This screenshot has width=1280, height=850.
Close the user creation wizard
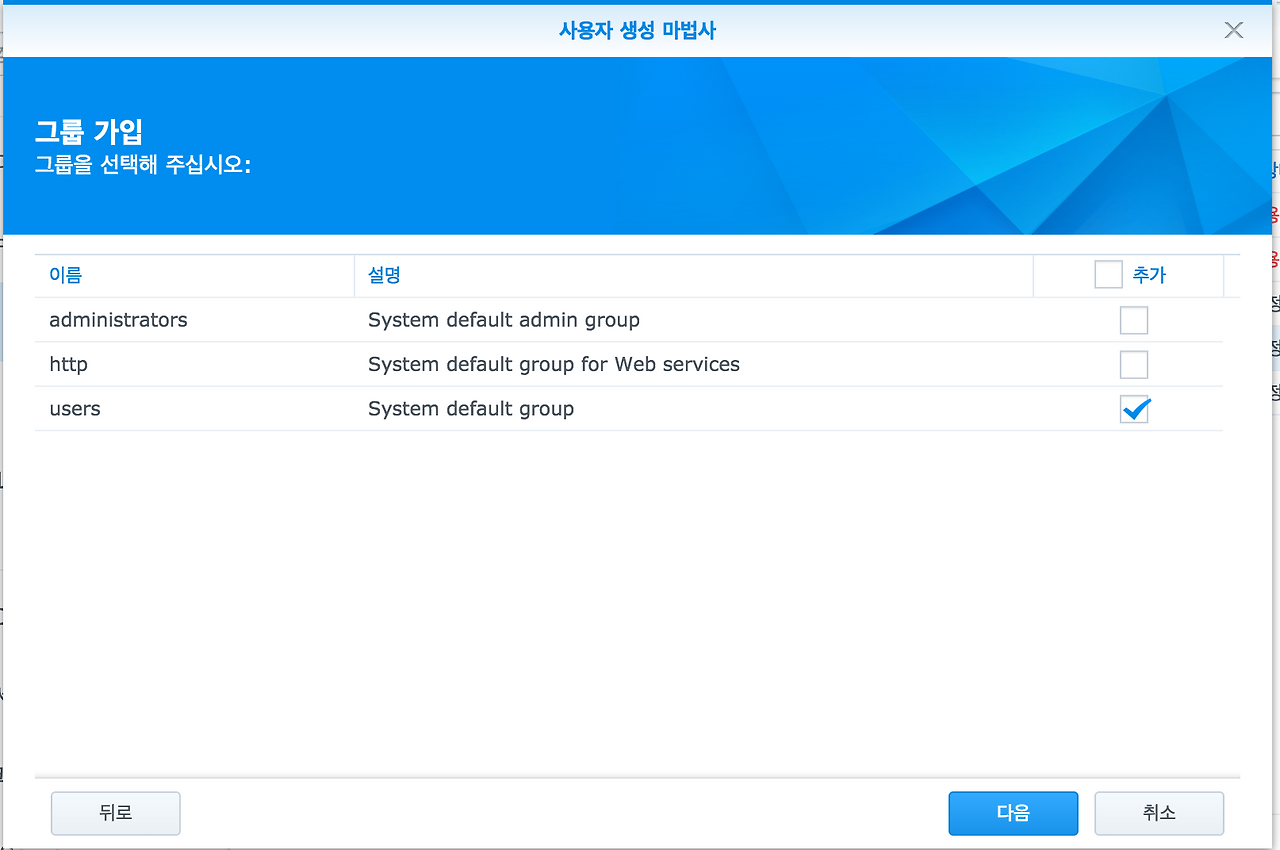[1233, 30]
